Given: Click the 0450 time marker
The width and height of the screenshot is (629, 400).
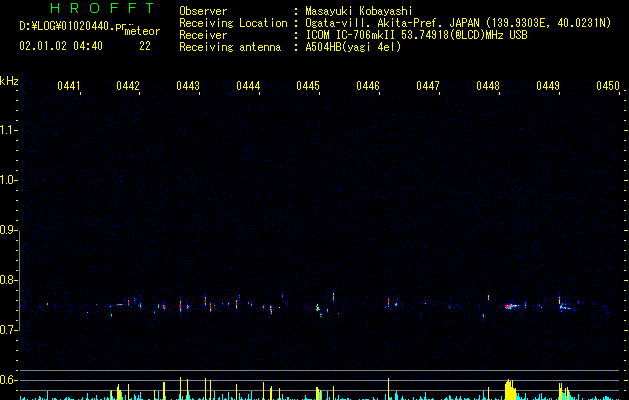Looking at the screenshot, I should coord(608,85).
